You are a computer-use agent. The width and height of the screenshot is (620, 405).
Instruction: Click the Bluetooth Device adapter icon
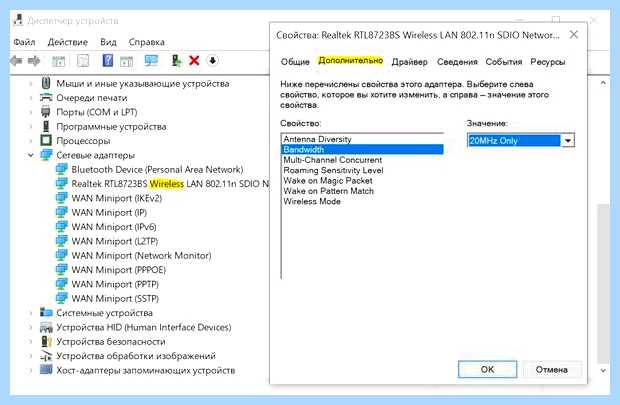[62, 169]
